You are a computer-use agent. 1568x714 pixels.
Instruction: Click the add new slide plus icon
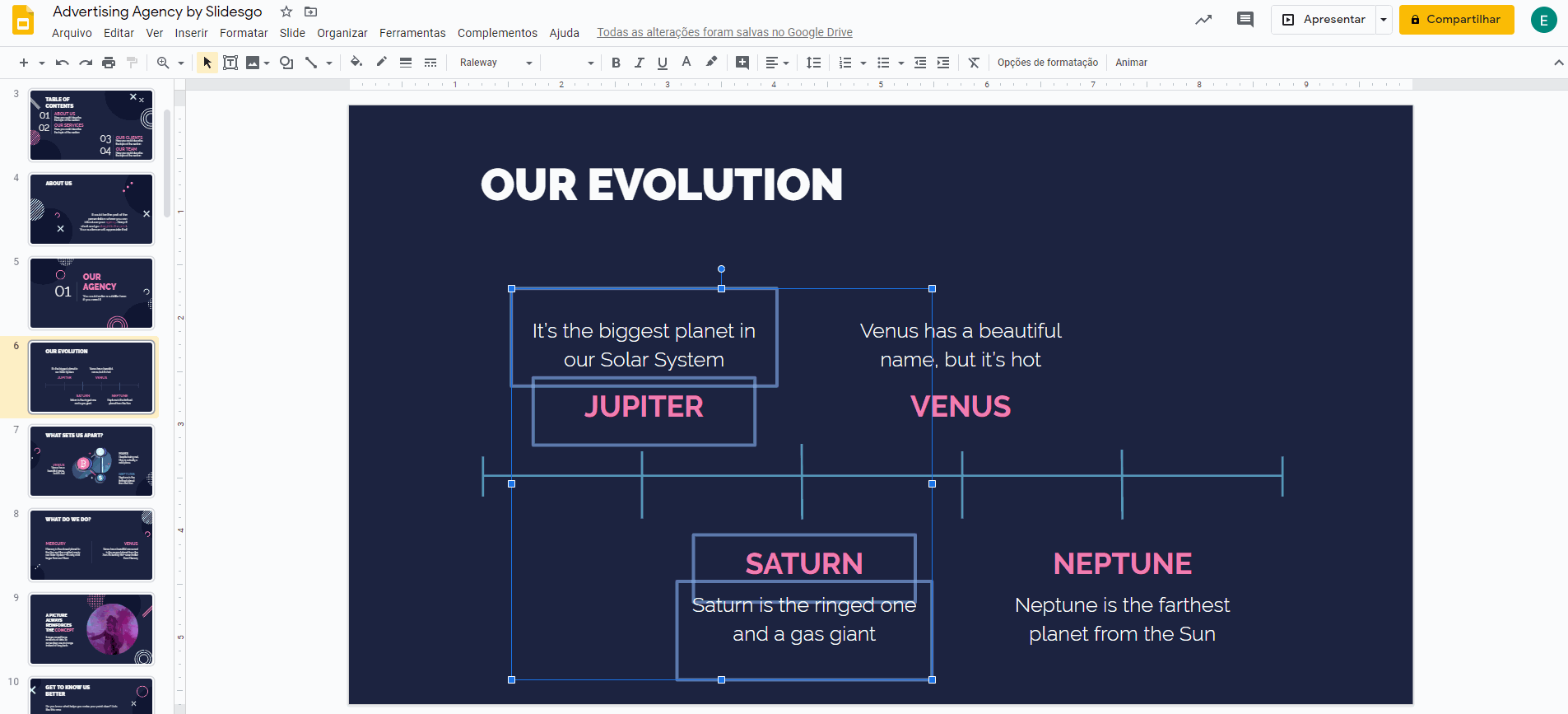pos(24,63)
